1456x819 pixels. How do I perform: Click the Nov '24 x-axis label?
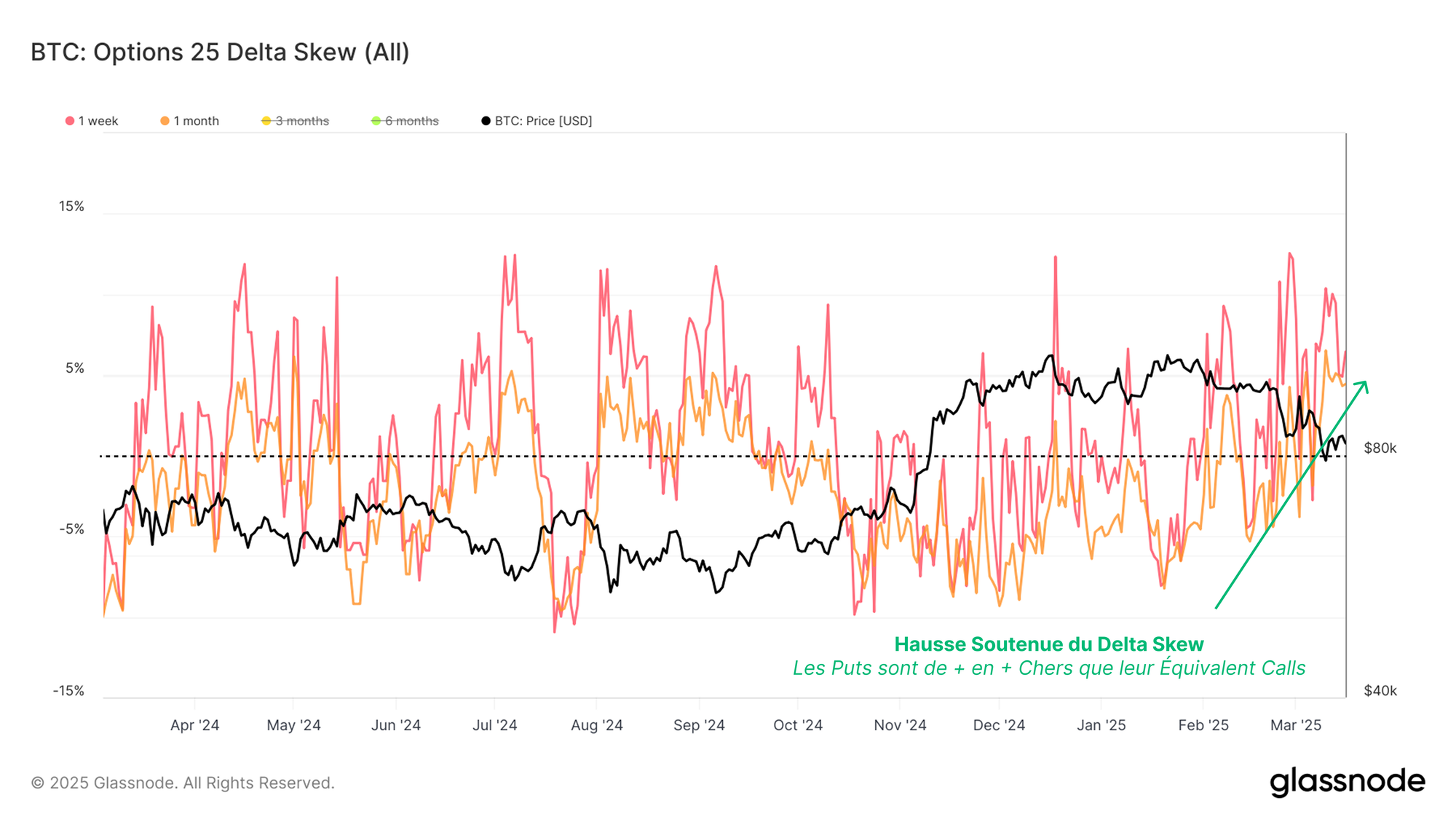[x=900, y=725]
